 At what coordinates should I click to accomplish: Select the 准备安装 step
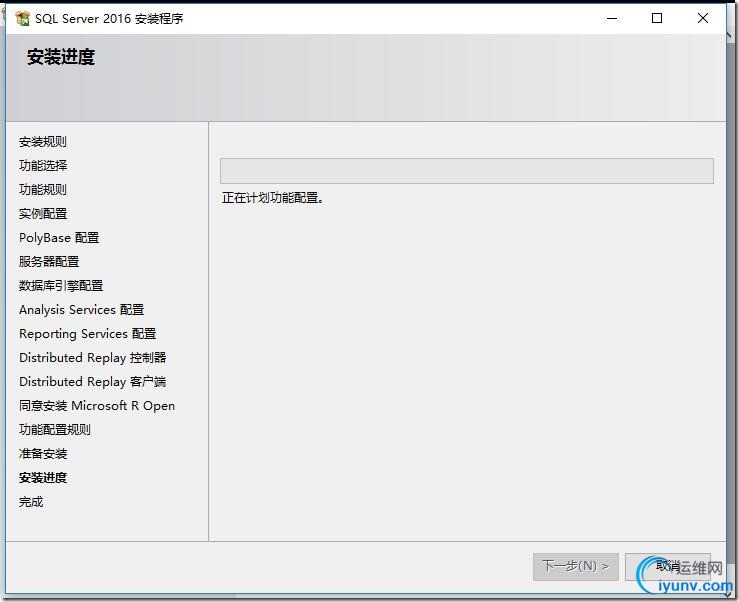[43, 454]
